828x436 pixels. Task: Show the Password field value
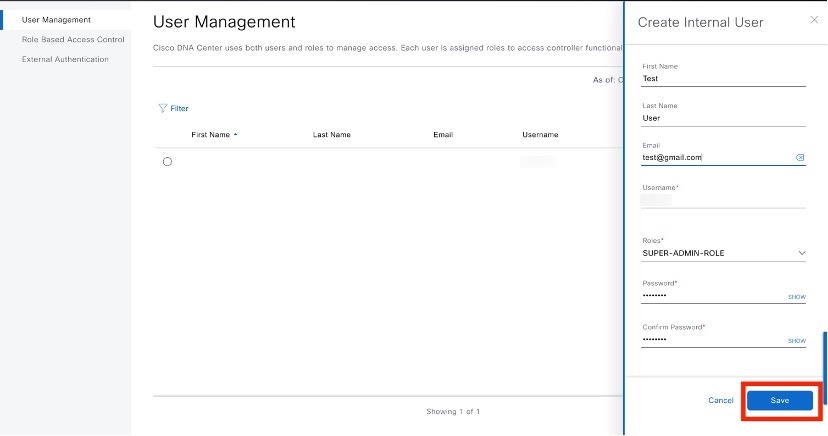797,297
